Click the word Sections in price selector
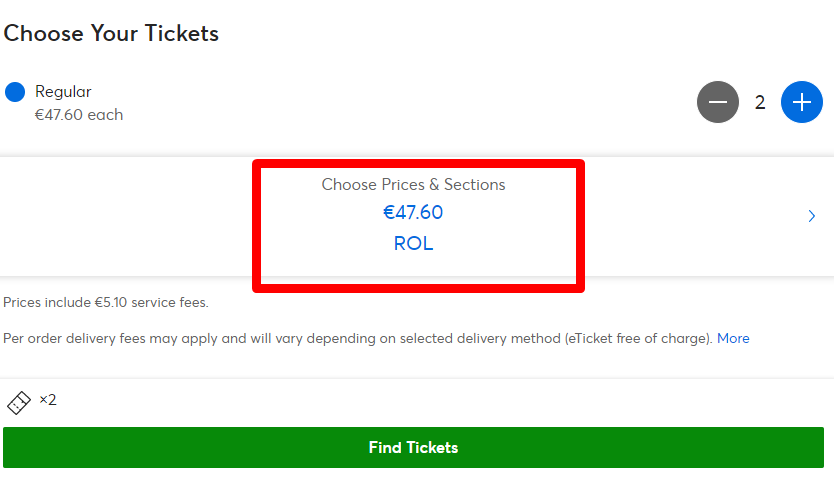This screenshot has height=491, width=834. 474,185
